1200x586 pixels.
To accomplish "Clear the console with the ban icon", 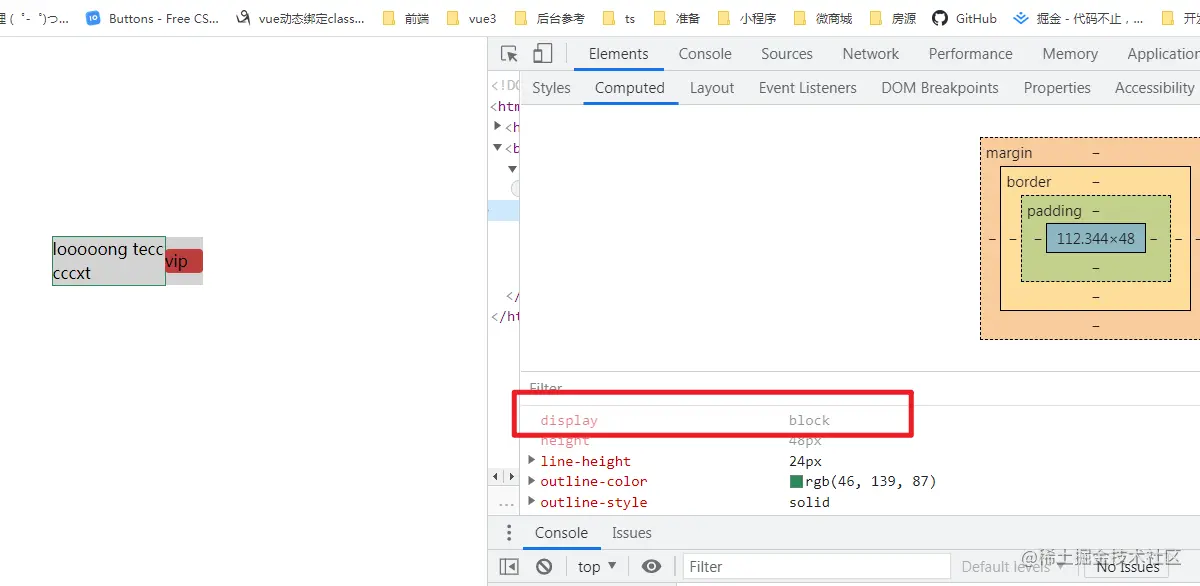I will coord(544,566).
